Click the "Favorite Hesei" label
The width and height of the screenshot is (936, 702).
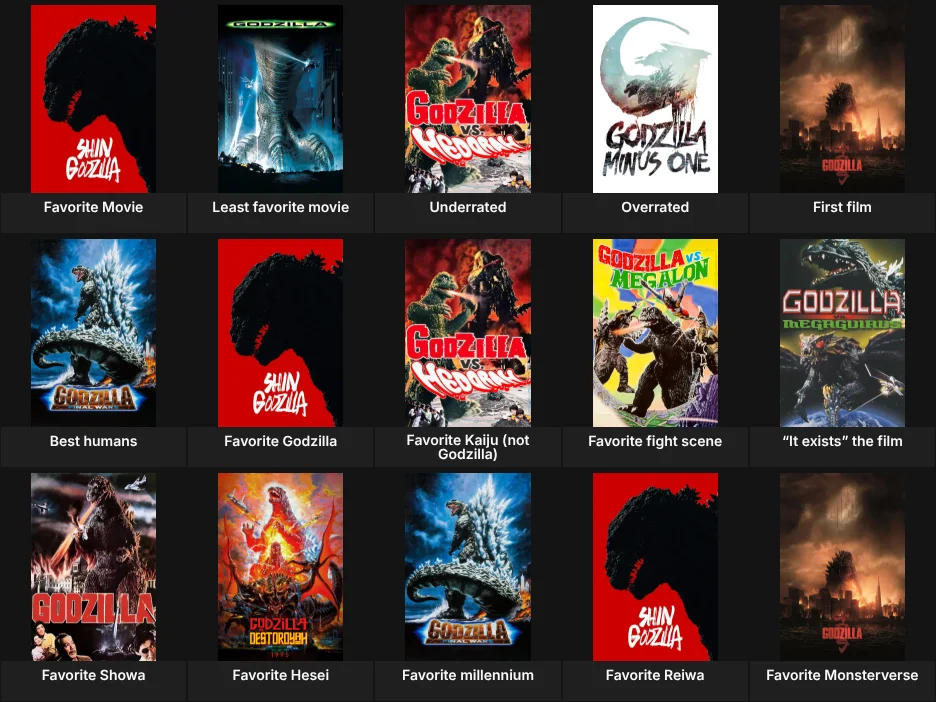pyautogui.click(x=281, y=675)
